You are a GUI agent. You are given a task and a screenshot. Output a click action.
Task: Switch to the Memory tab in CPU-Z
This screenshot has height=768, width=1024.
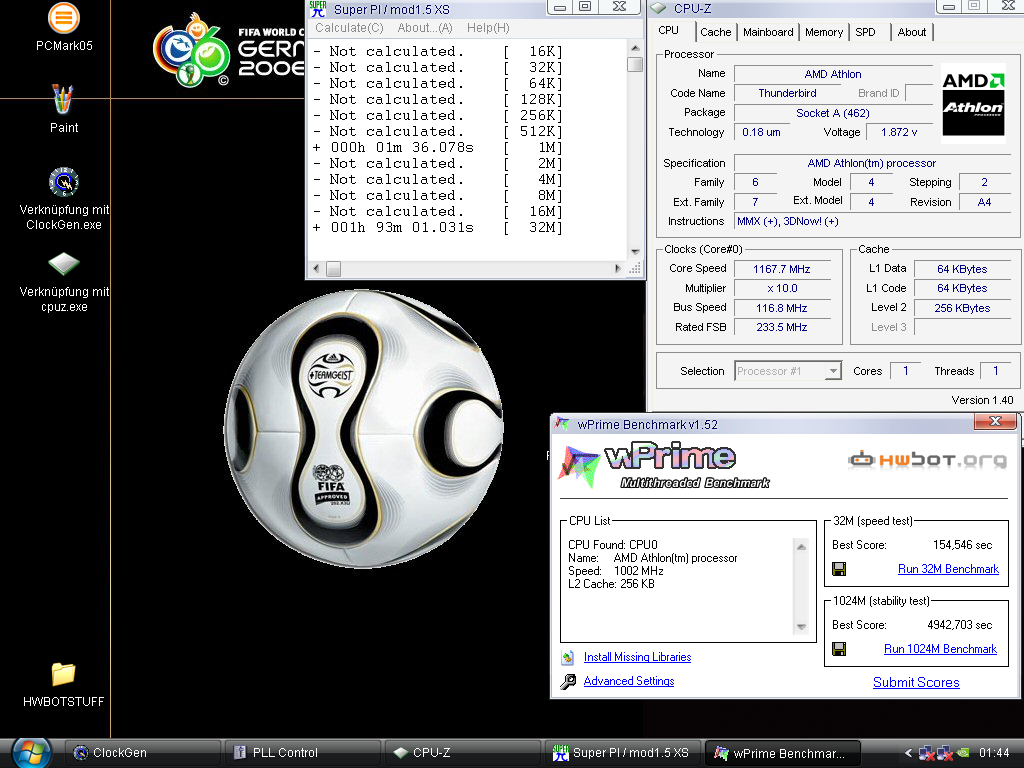tap(824, 32)
